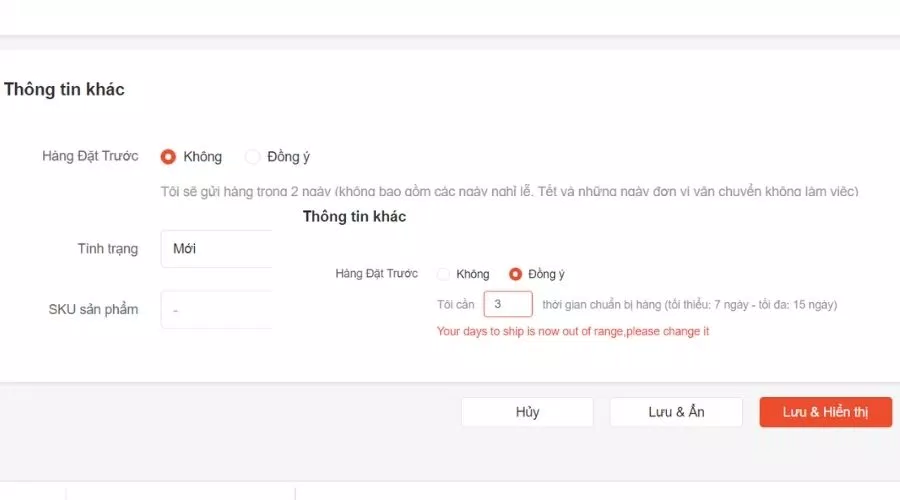Choose the unselected "Đồng ý" radio option

click(x=253, y=157)
